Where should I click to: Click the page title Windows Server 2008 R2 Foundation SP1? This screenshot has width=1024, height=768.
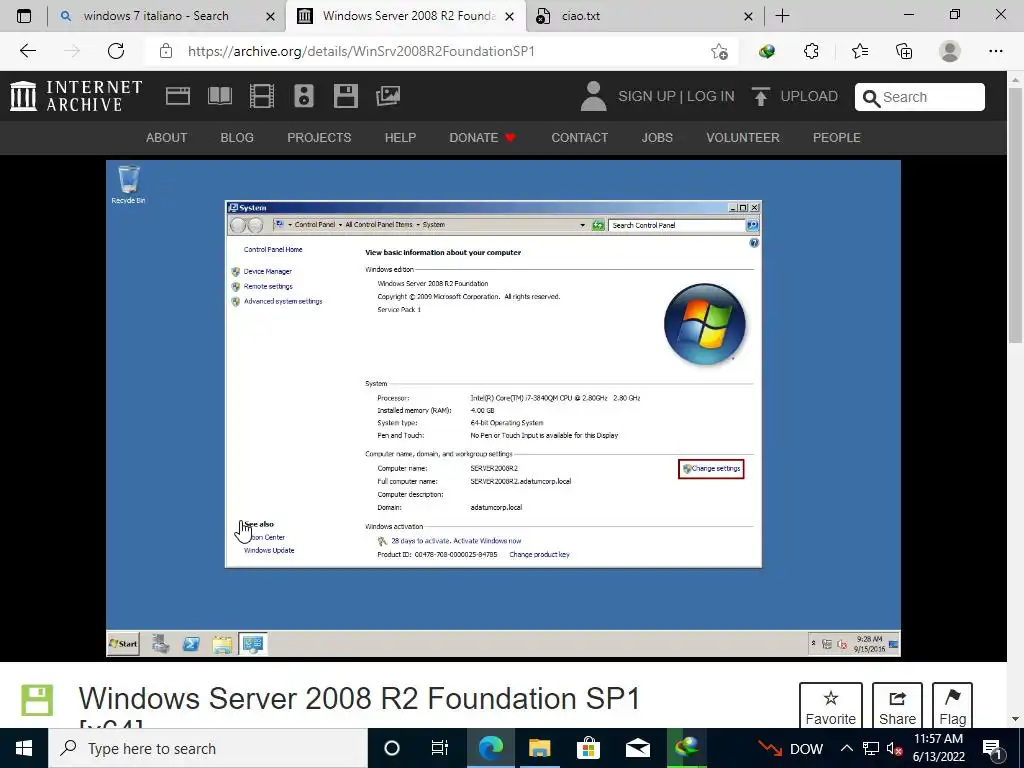click(359, 698)
